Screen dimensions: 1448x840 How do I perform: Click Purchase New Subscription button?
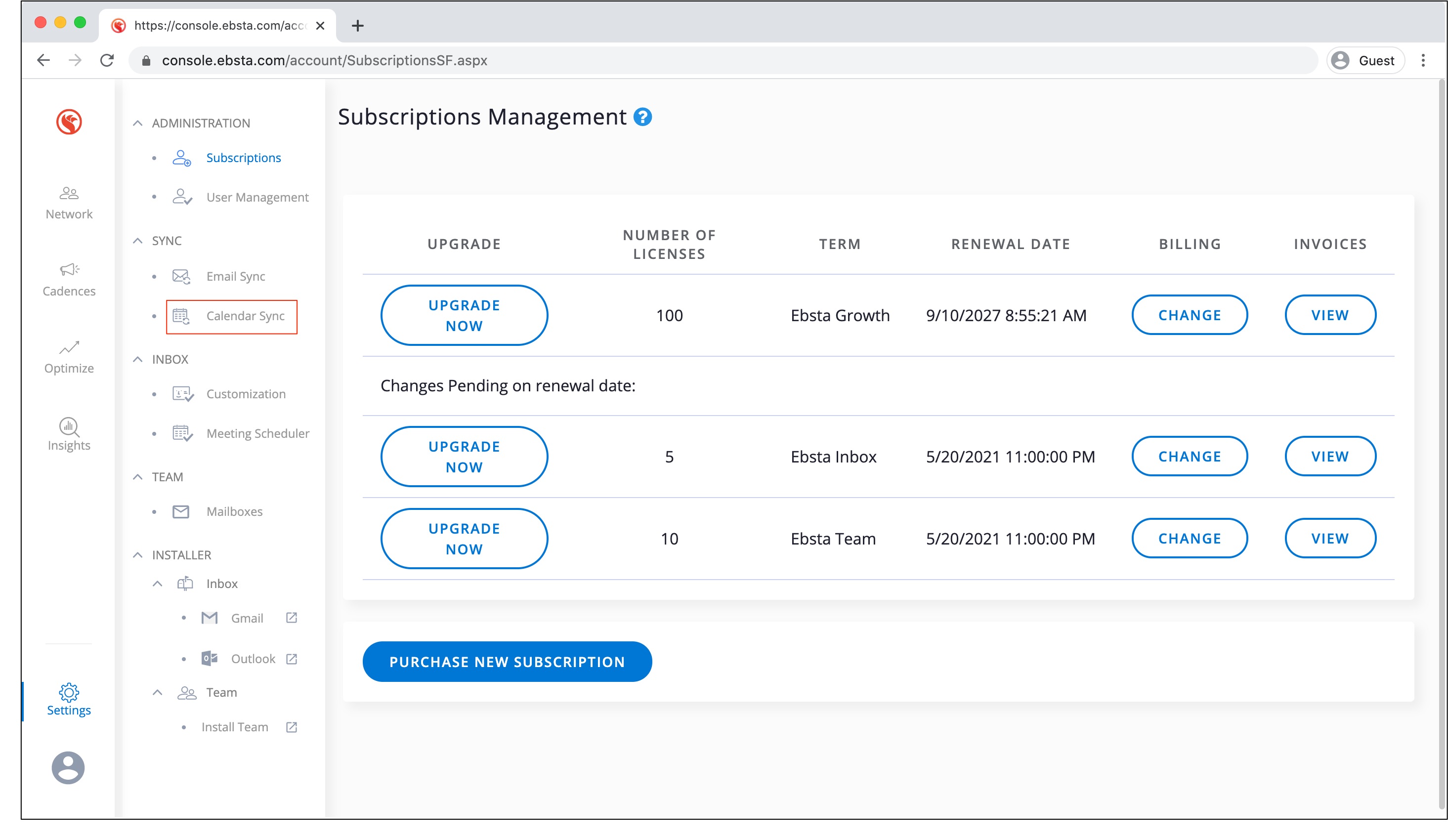pos(507,662)
